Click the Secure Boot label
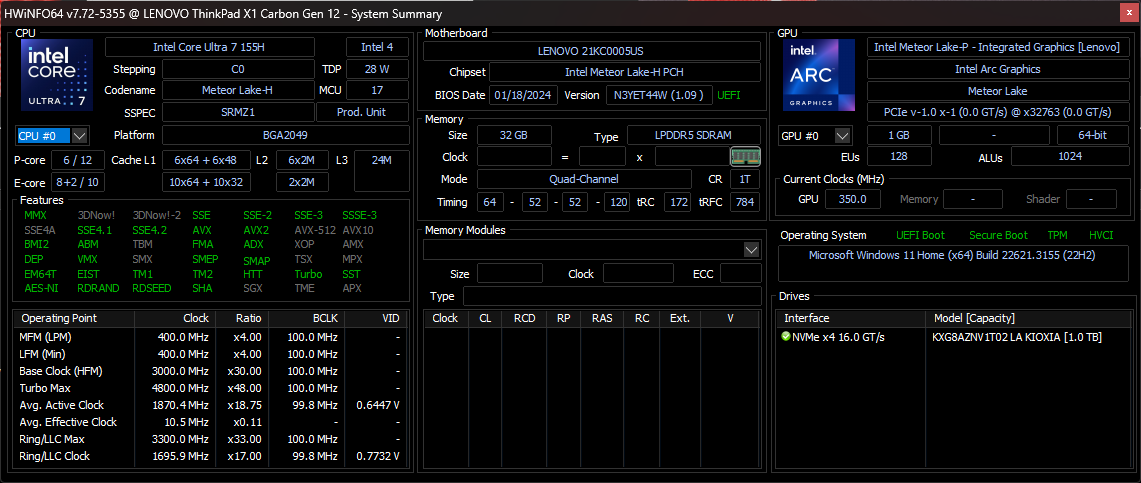This screenshot has height=483, width=1141. pyautogui.click(x=998, y=236)
